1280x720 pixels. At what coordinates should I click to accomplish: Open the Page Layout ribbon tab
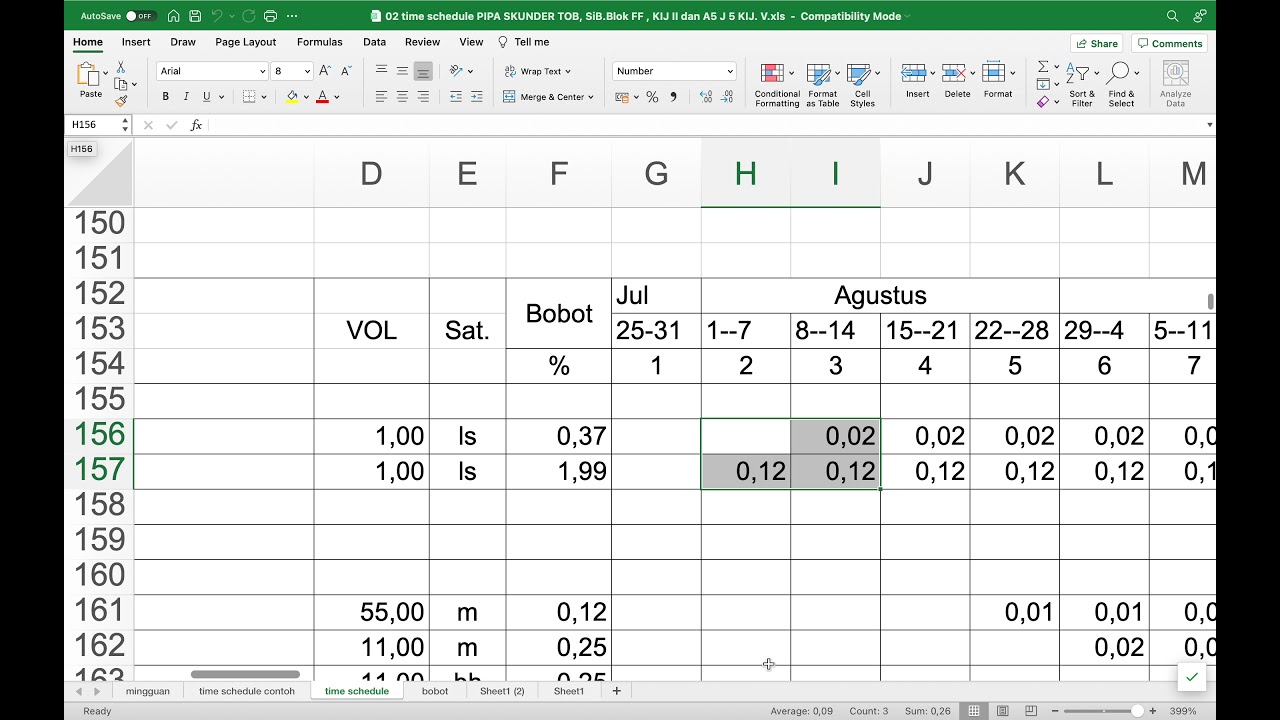[246, 42]
